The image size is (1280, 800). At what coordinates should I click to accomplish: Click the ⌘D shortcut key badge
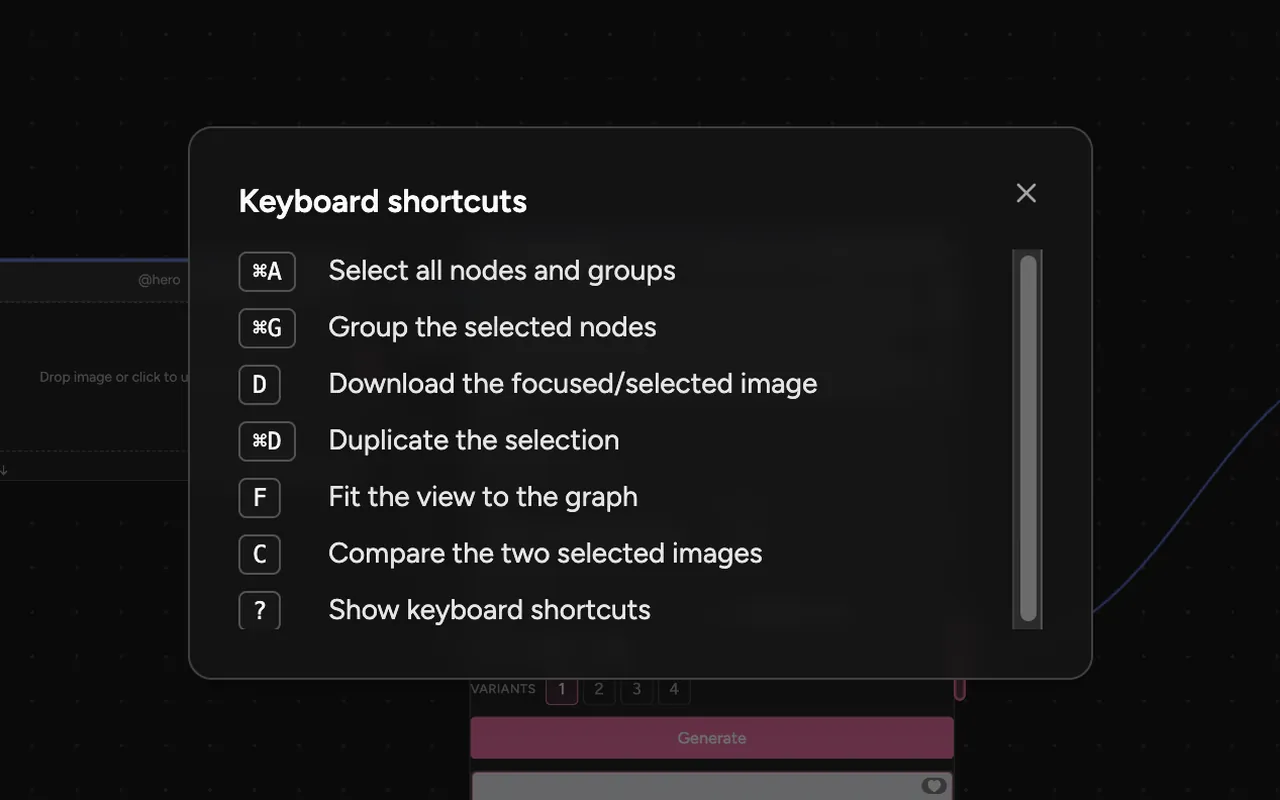point(267,441)
